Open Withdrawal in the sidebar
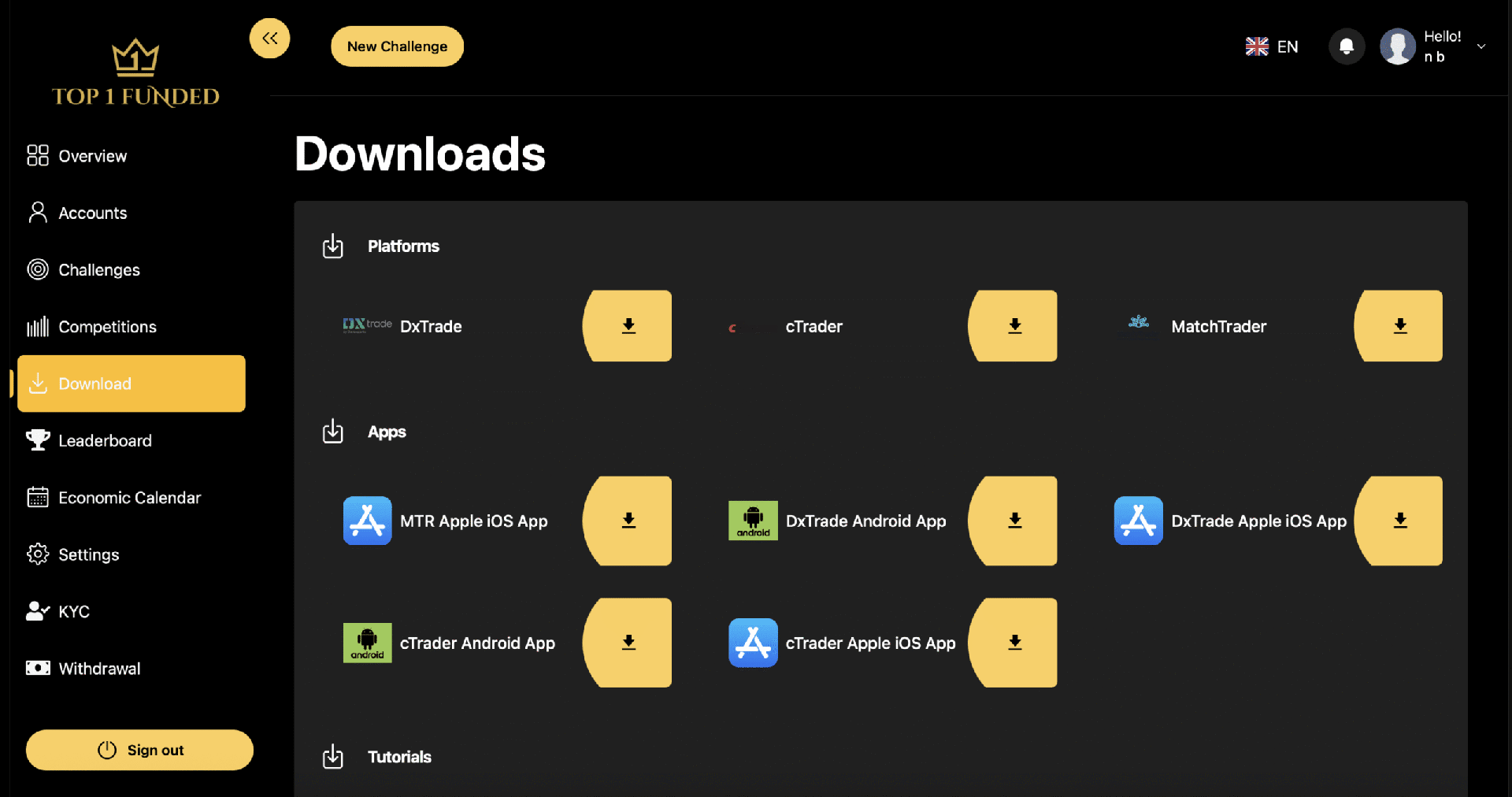The height and width of the screenshot is (797, 1512). (132, 668)
